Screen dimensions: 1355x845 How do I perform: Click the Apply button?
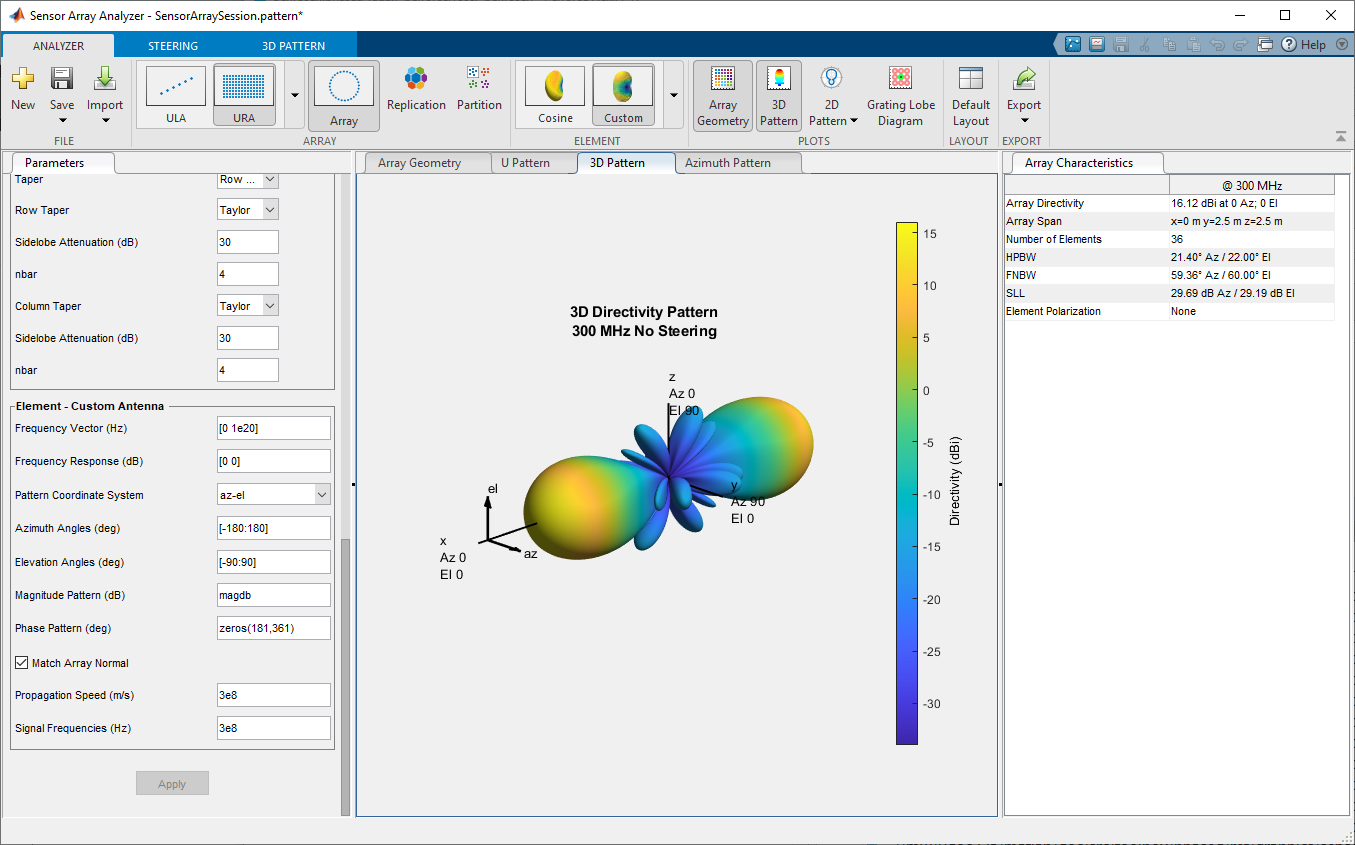(172, 784)
